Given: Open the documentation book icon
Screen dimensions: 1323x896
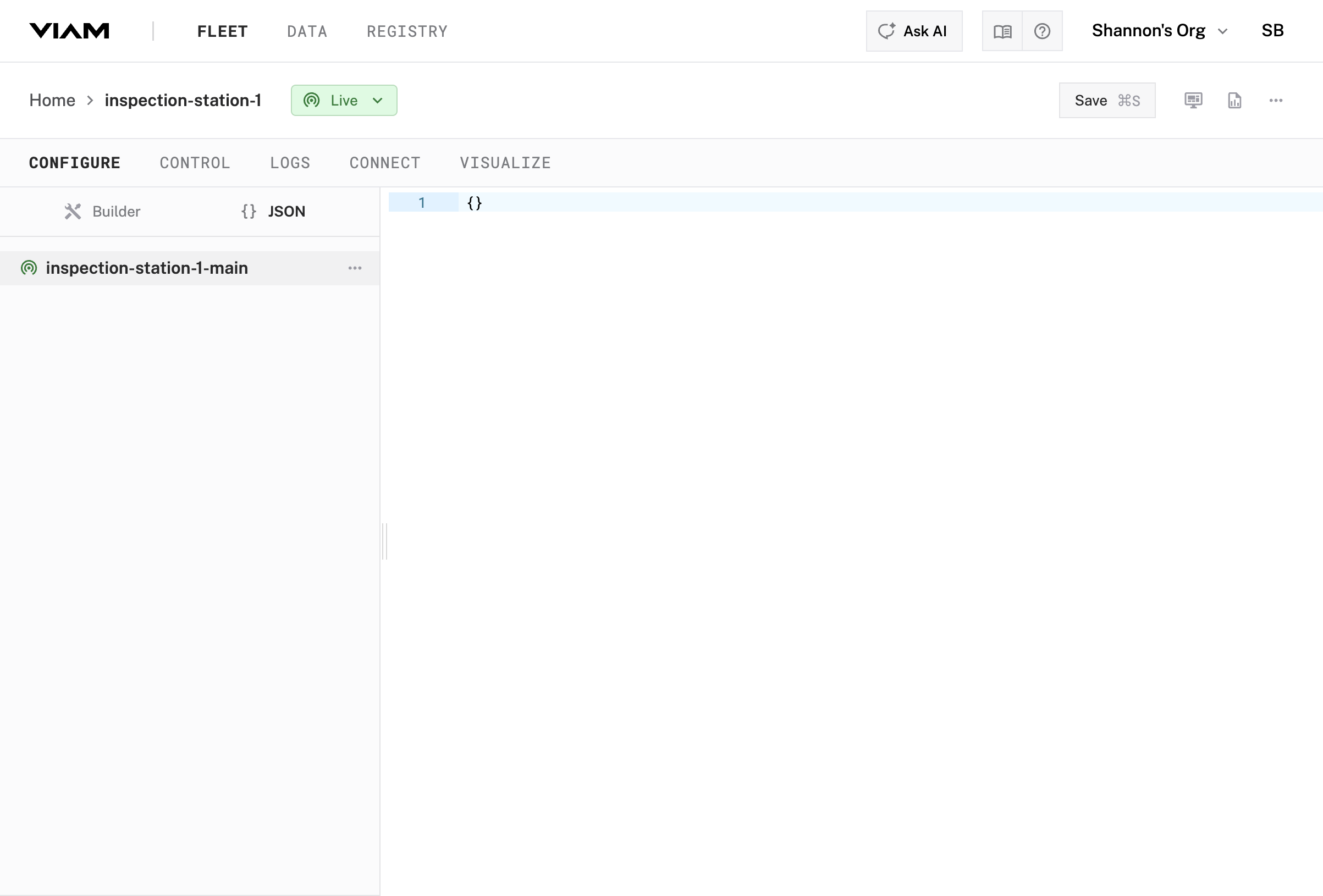Looking at the screenshot, I should [1002, 31].
